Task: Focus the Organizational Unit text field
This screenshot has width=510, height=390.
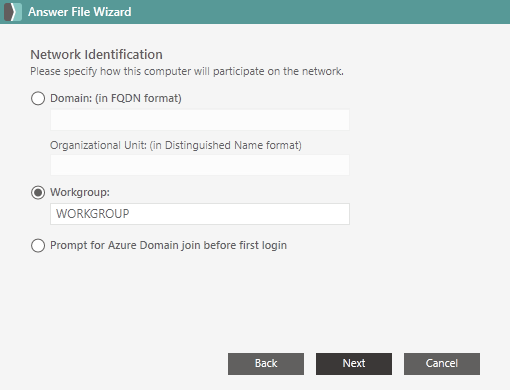Action: 200,165
